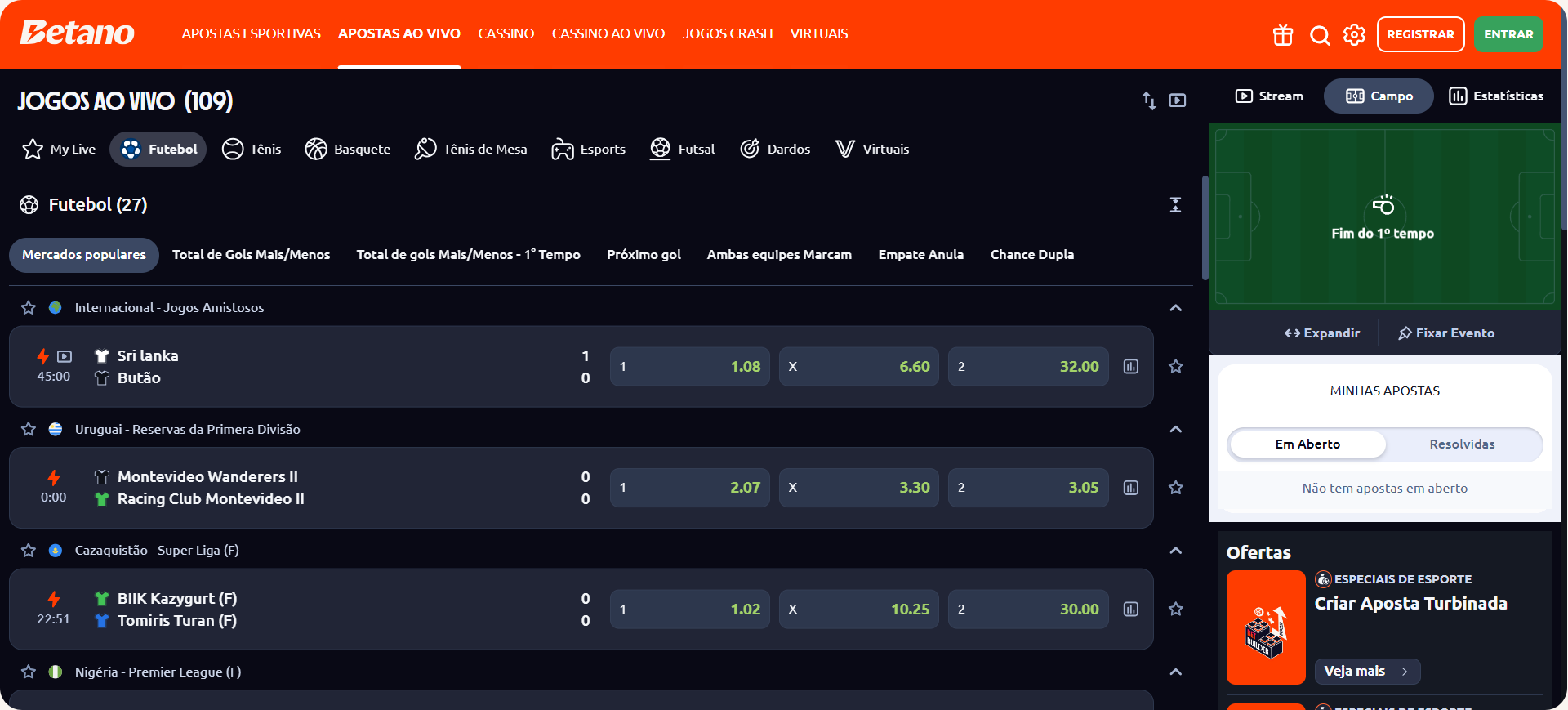
Task: Choose Chance Dupla market
Action: click(1031, 254)
